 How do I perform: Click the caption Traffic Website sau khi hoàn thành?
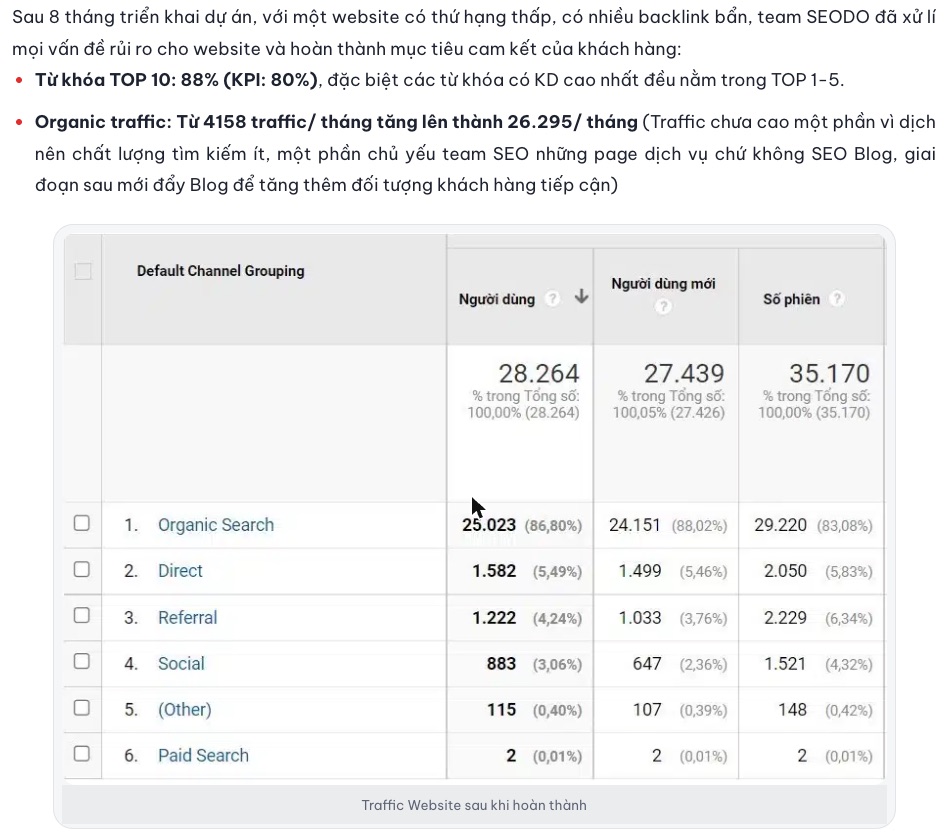[474, 805]
